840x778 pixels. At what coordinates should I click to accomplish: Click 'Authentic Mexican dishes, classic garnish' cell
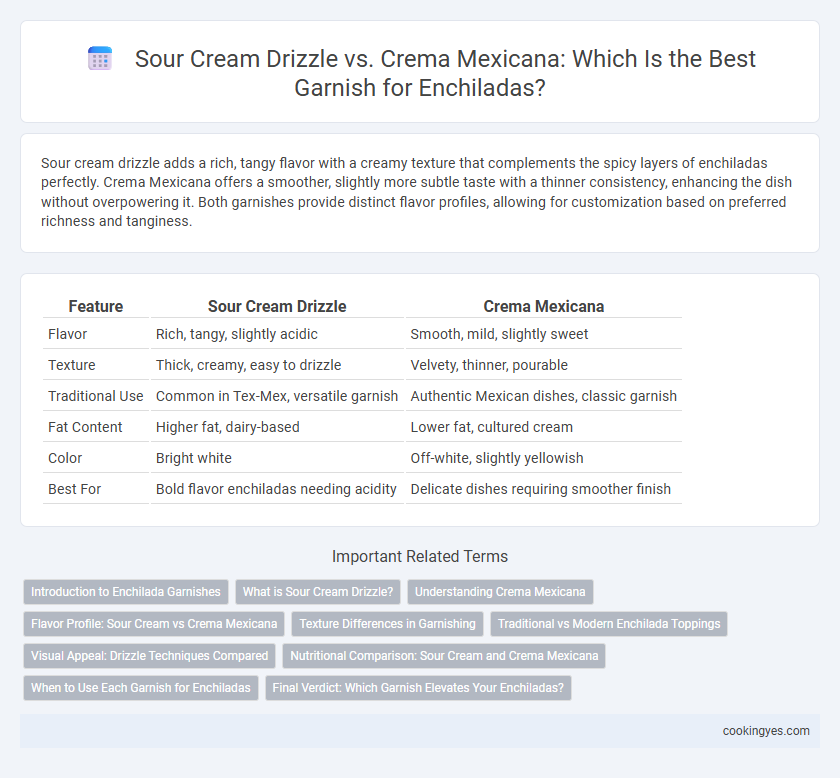(544, 397)
